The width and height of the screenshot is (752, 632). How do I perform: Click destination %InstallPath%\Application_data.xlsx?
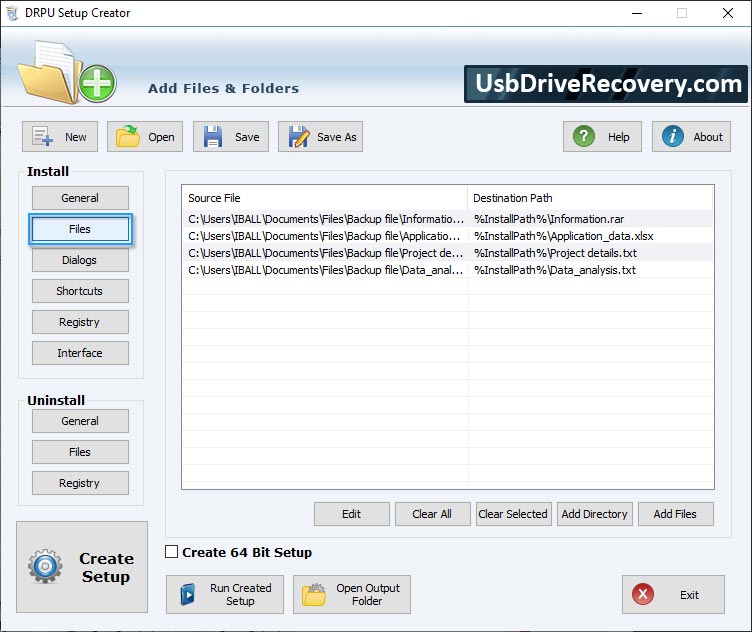[x=564, y=236]
